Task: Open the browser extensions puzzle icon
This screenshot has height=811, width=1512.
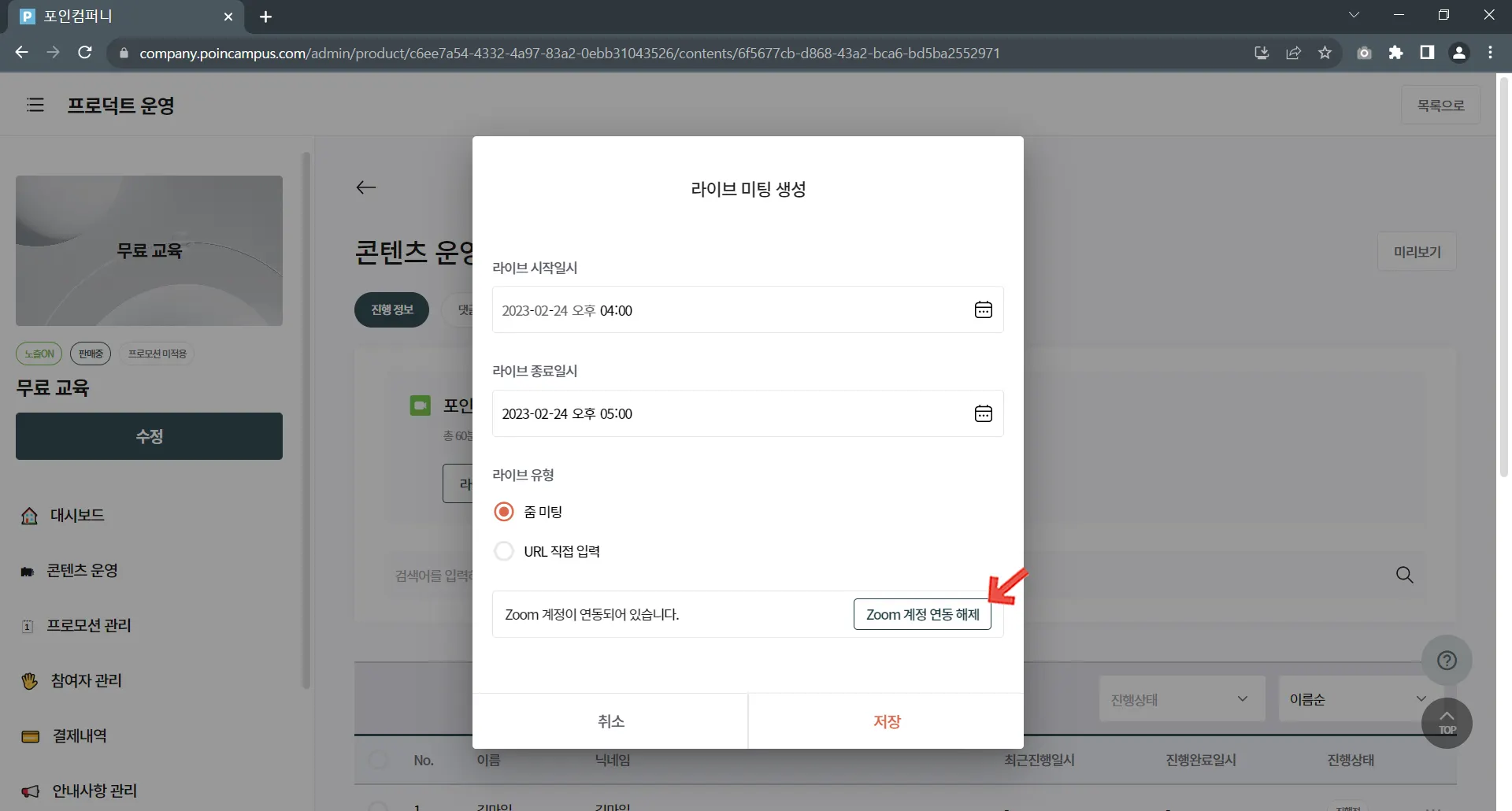Action: click(x=1395, y=53)
